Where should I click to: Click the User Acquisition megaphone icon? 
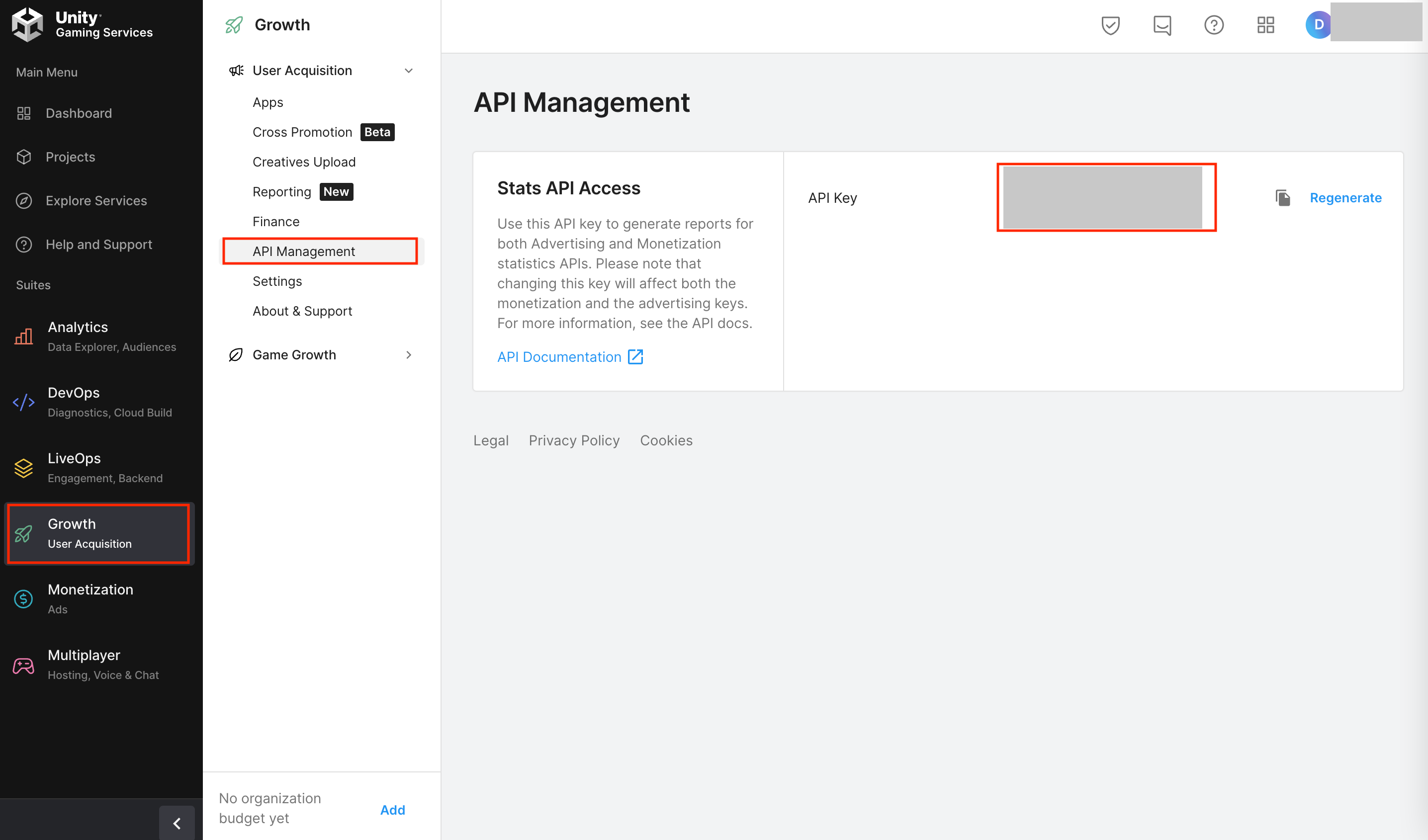pos(236,70)
